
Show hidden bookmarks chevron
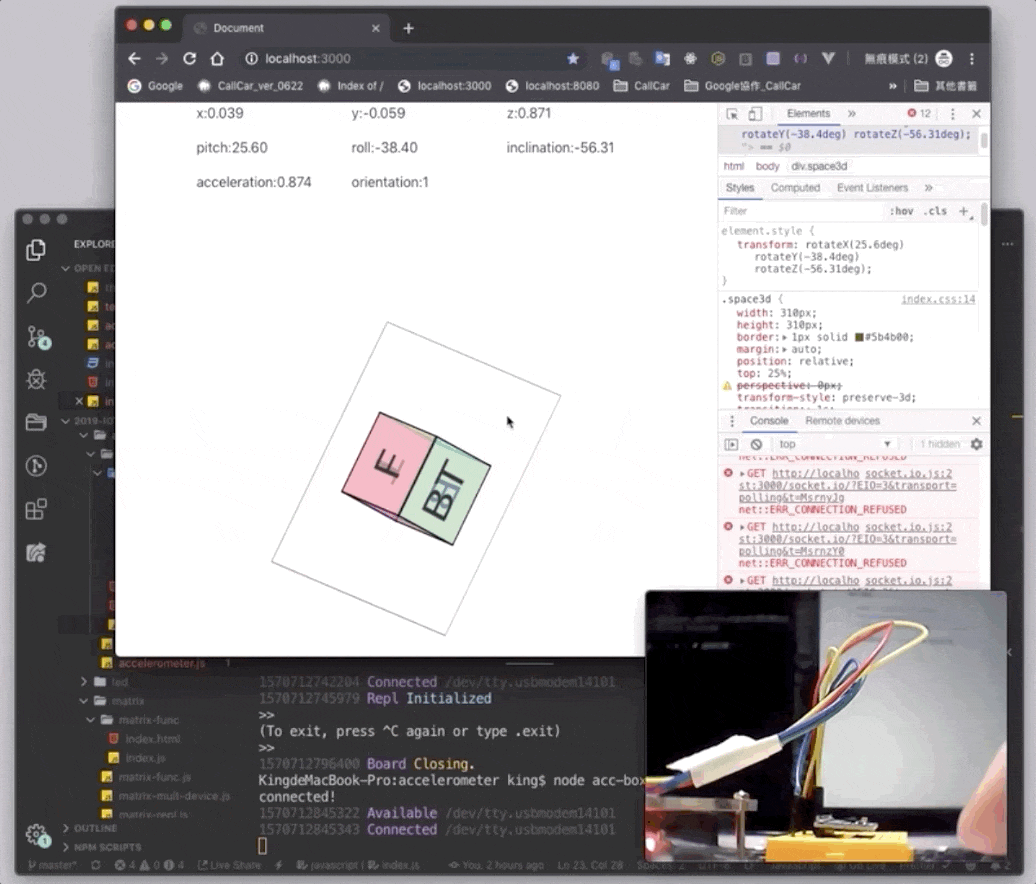[893, 86]
